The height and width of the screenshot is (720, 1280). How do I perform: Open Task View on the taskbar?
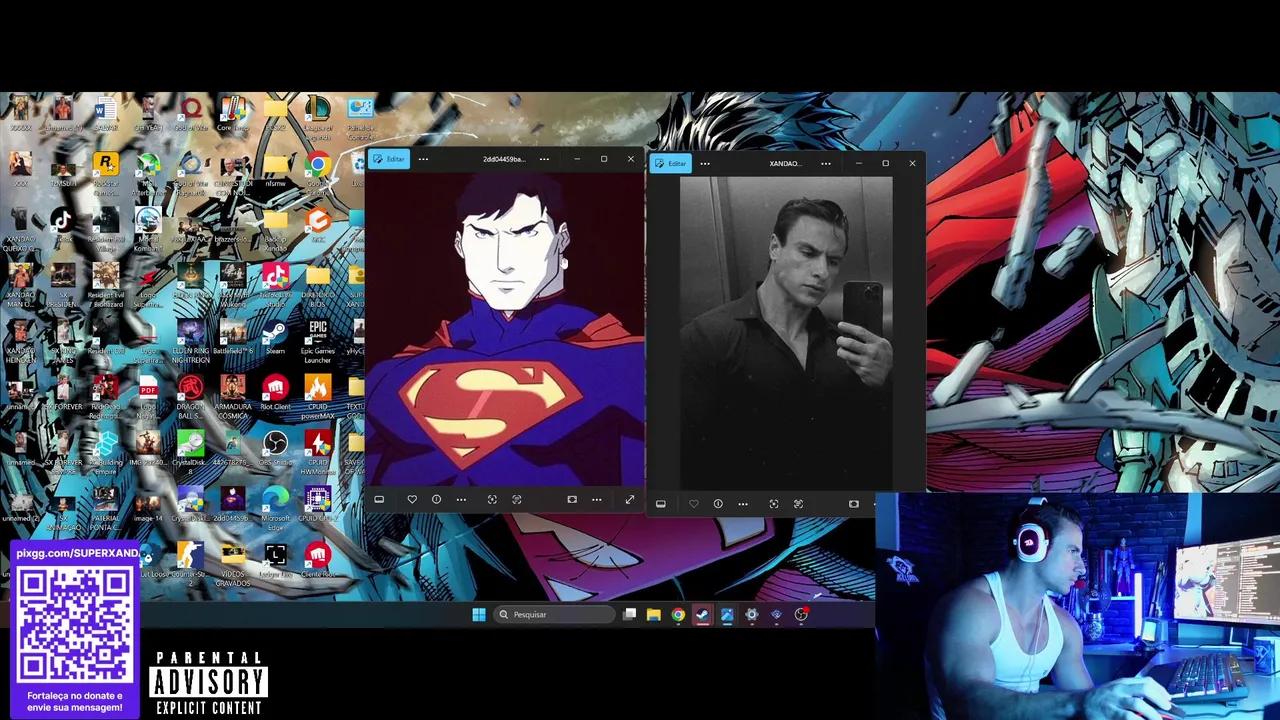tap(629, 614)
